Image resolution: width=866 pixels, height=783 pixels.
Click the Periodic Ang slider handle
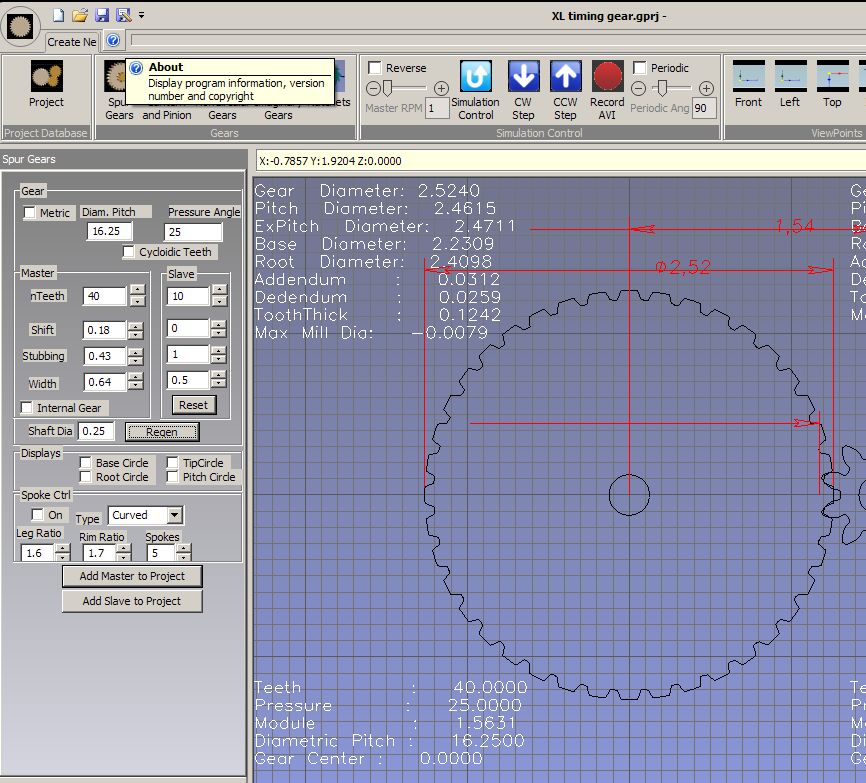pos(662,88)
